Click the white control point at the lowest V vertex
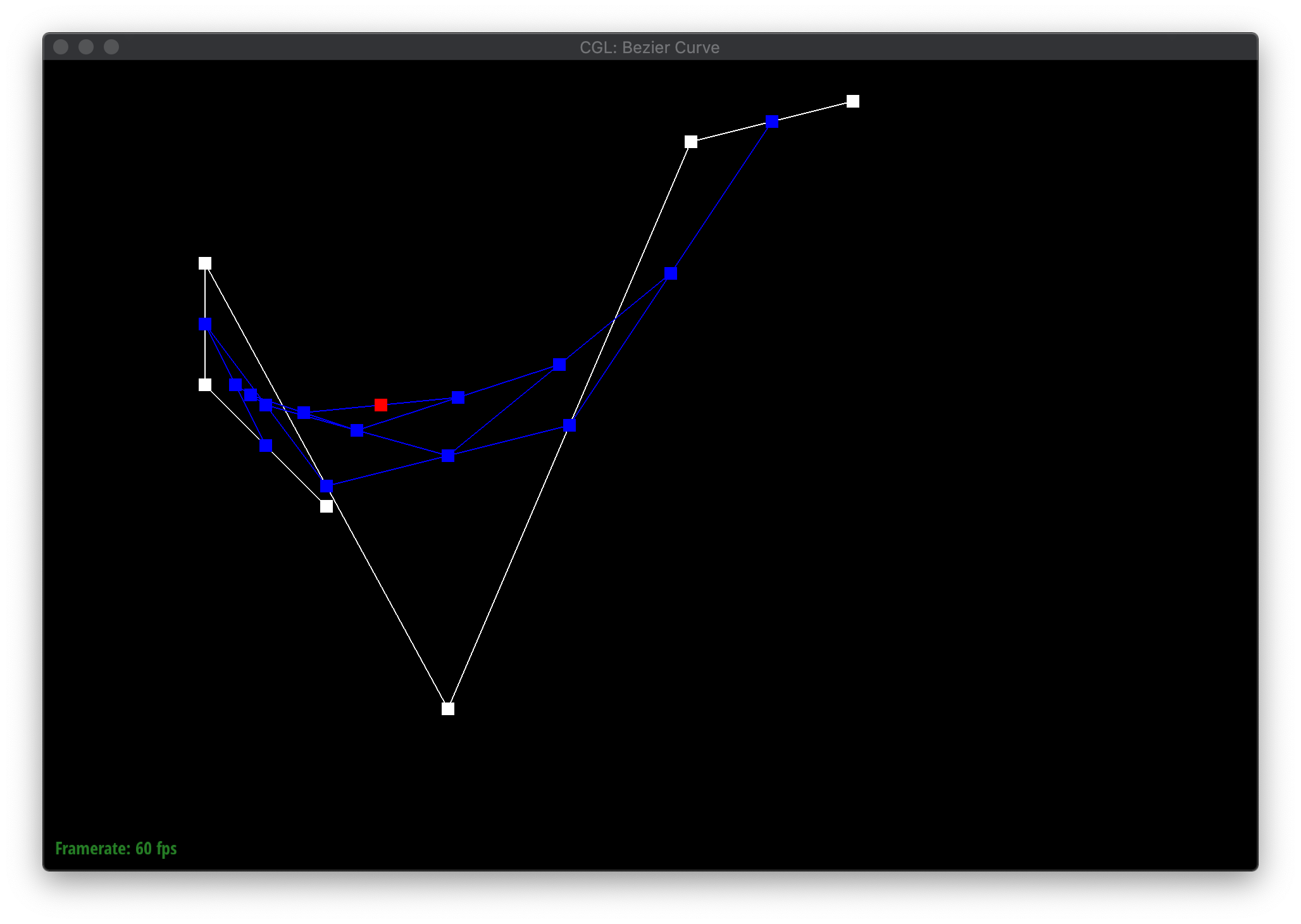Viewport: 1301px width, 924px height. [x=448, y=709]
